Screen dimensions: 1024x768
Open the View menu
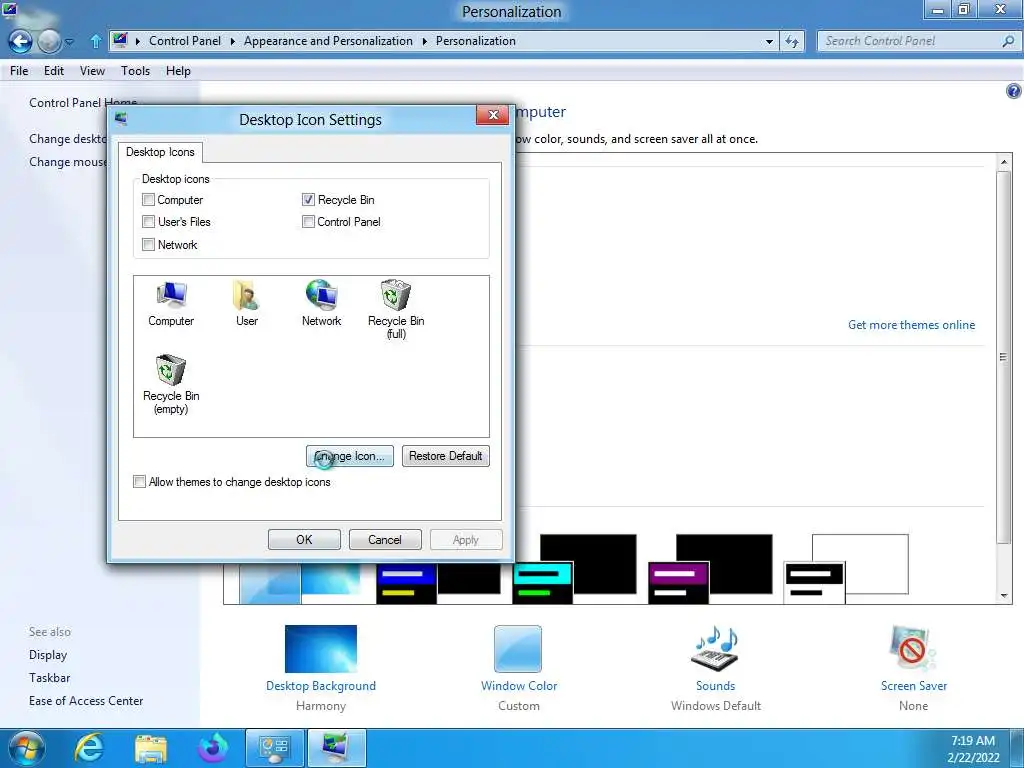point(92,71)
